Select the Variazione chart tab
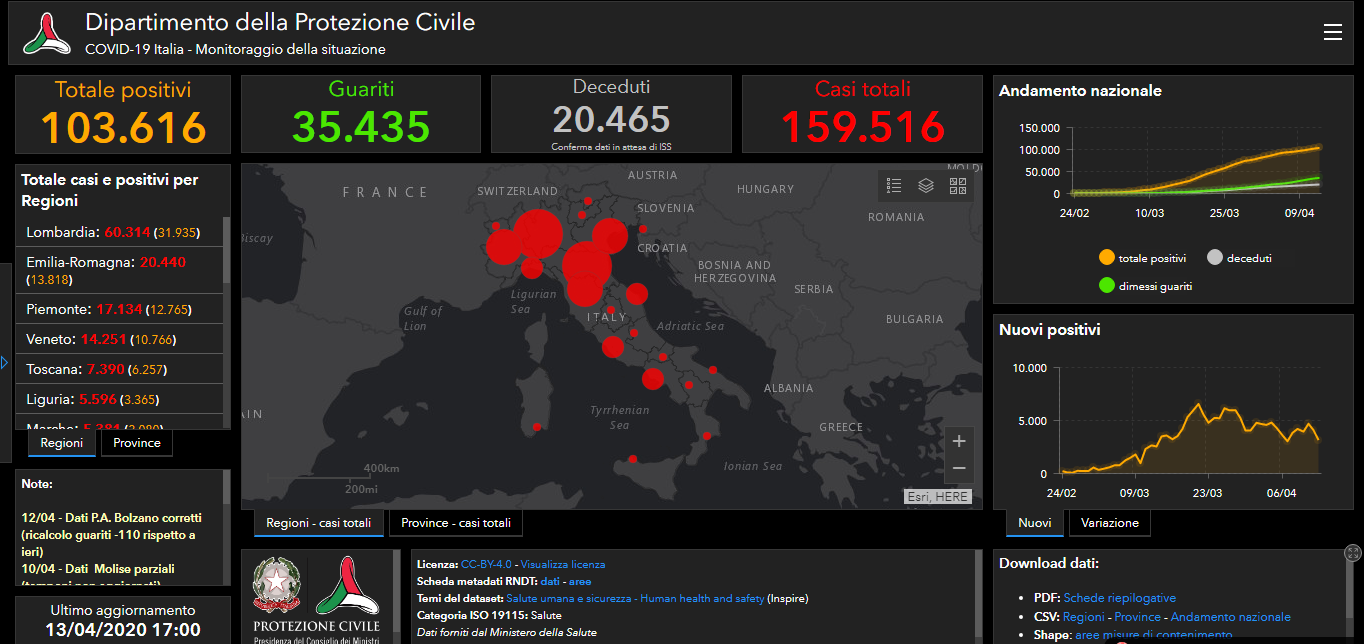This screenshot has height=644, width=1364. pos(1110,523)
